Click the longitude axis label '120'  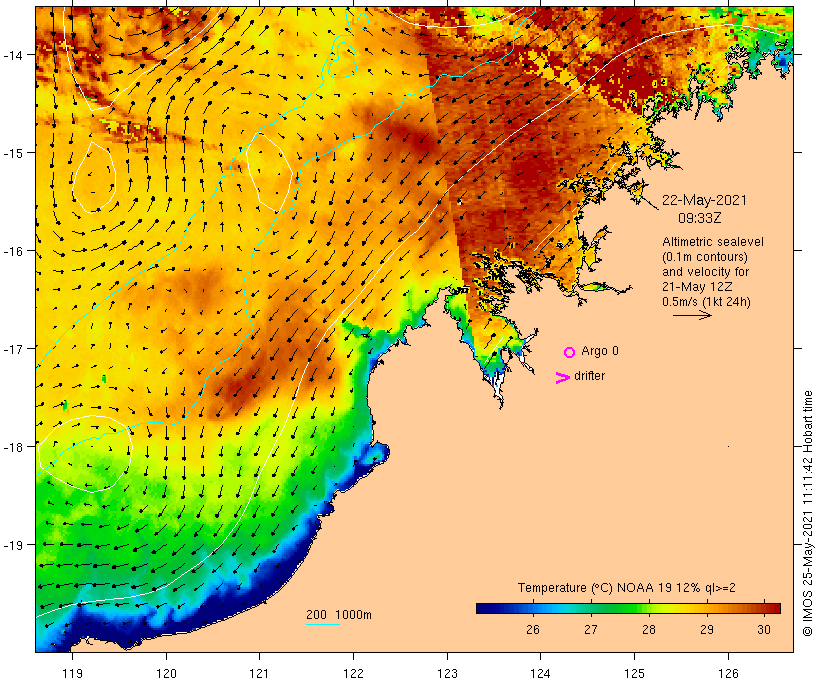coord(166,673)
